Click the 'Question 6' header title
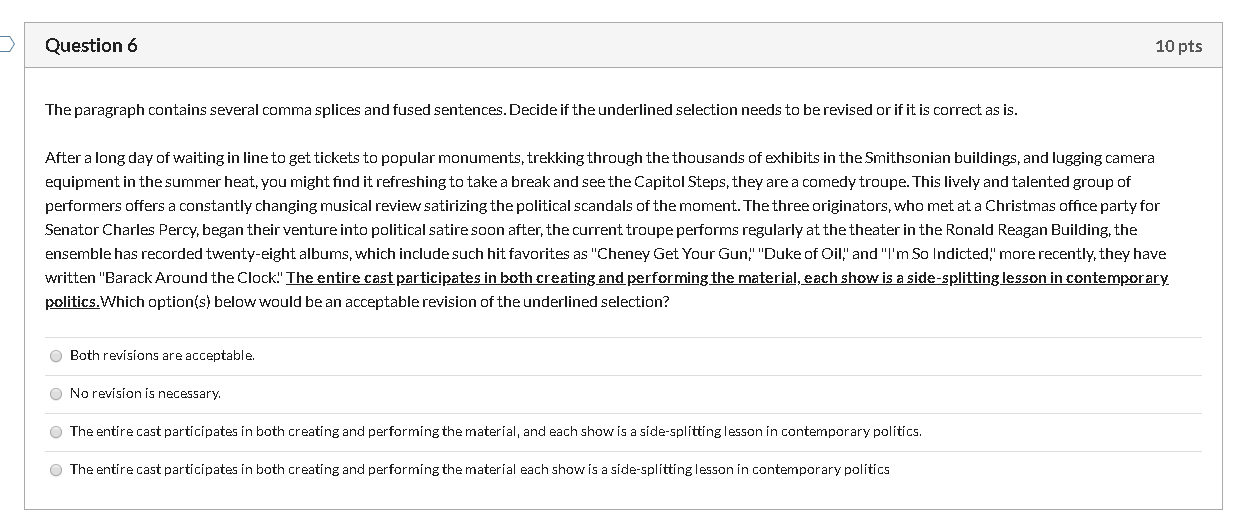This screenshot has height=518, width=1249. click(x=91, y=45)
